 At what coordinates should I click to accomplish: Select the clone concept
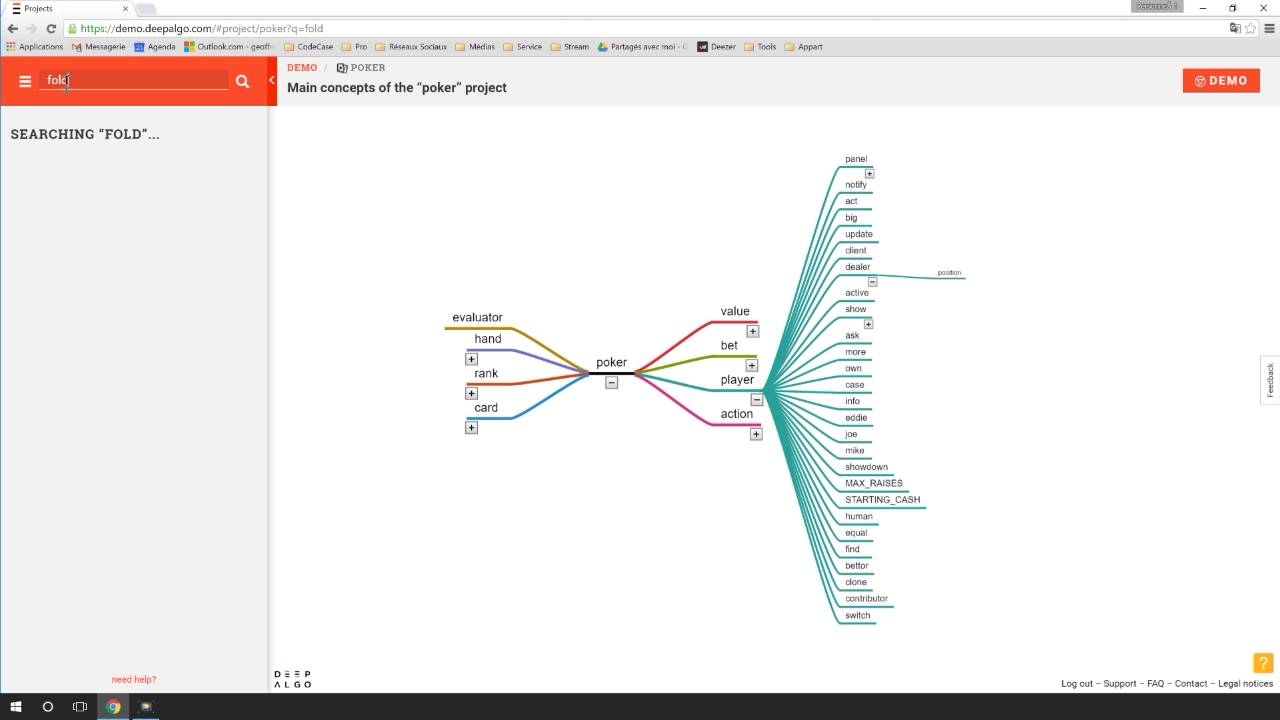point(856,582)
